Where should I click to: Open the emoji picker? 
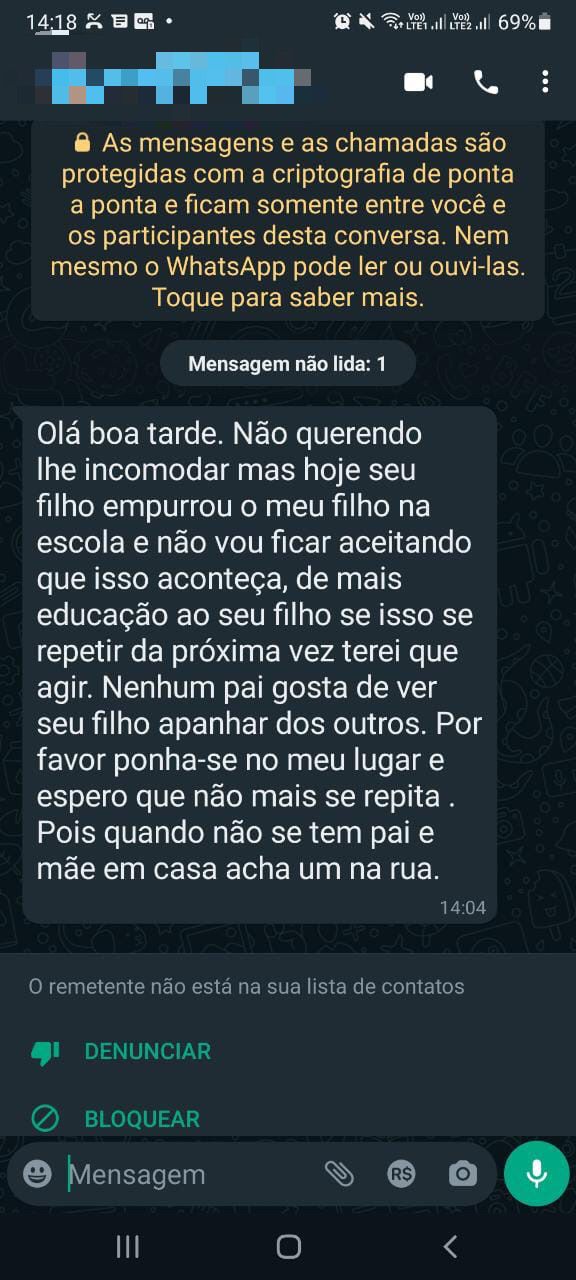[37, 1174]
